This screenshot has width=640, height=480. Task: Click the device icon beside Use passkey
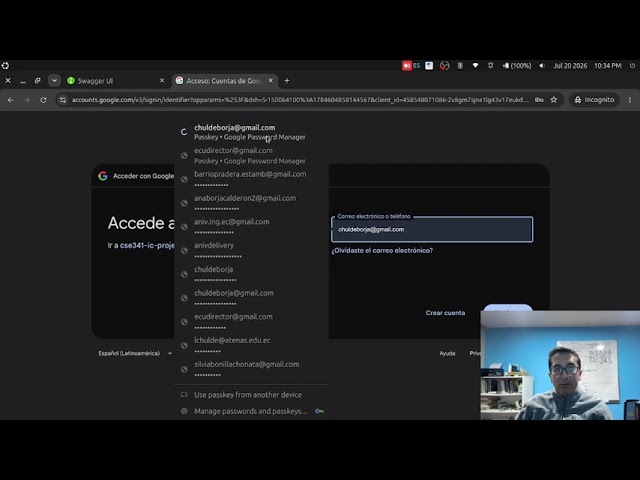pyautogui.click(x=184, y=395)
